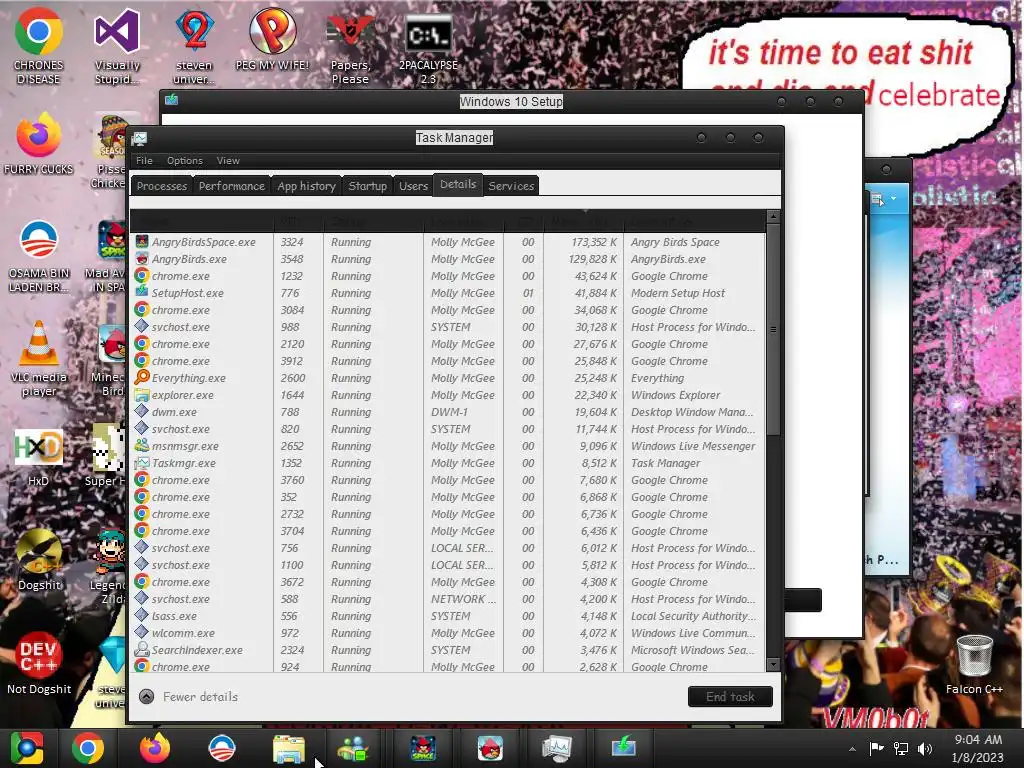Click the Task Manager scrollbar down arrow
This screenshot has height=768, width=1024.
click(x=773, y=665)
